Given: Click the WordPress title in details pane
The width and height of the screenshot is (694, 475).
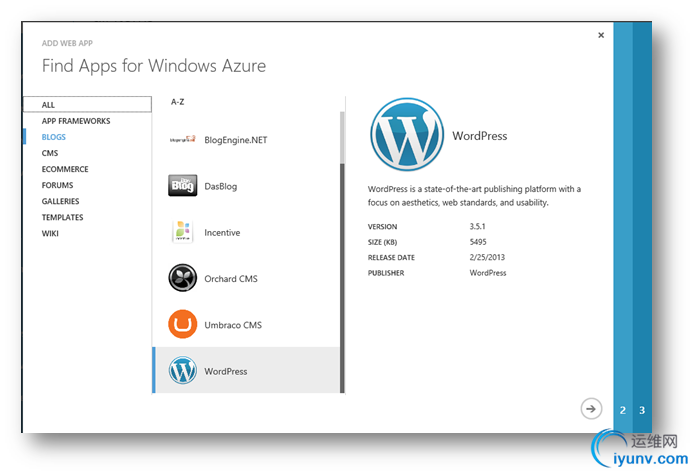Looking at the screenshot, I should click(480, 135).
